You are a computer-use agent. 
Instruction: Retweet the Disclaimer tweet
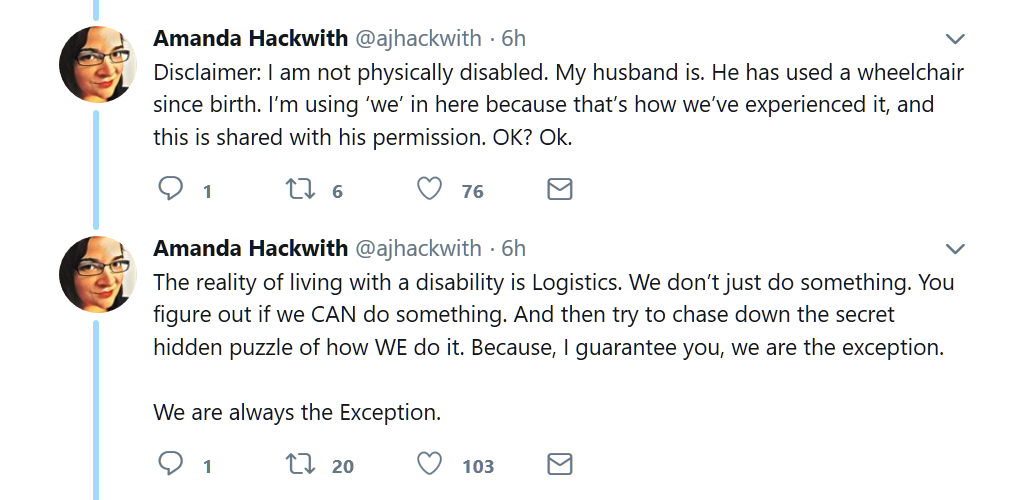click(x=300, y=189)
